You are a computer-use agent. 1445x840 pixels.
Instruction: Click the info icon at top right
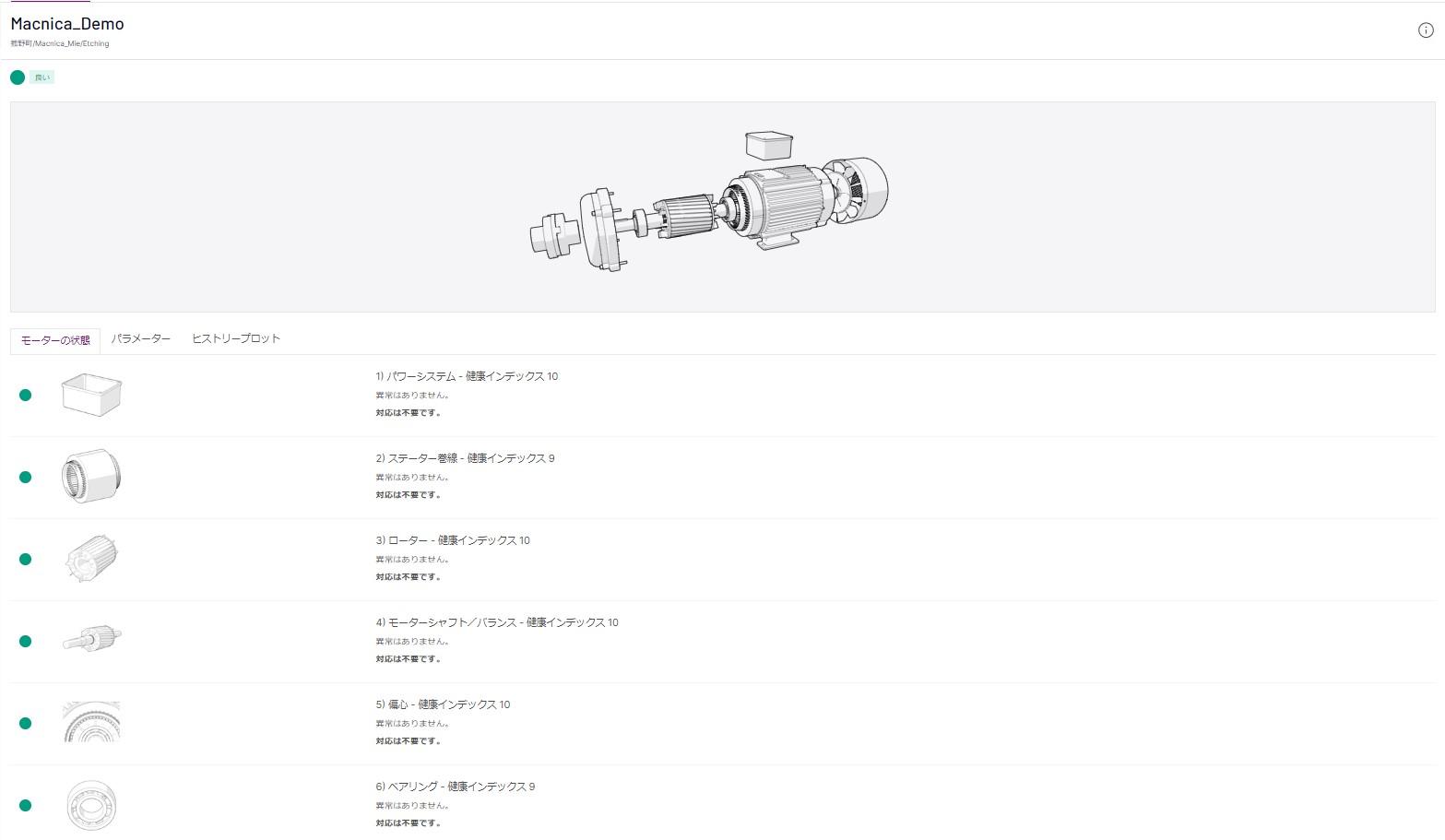click(x=1425, y=30)
